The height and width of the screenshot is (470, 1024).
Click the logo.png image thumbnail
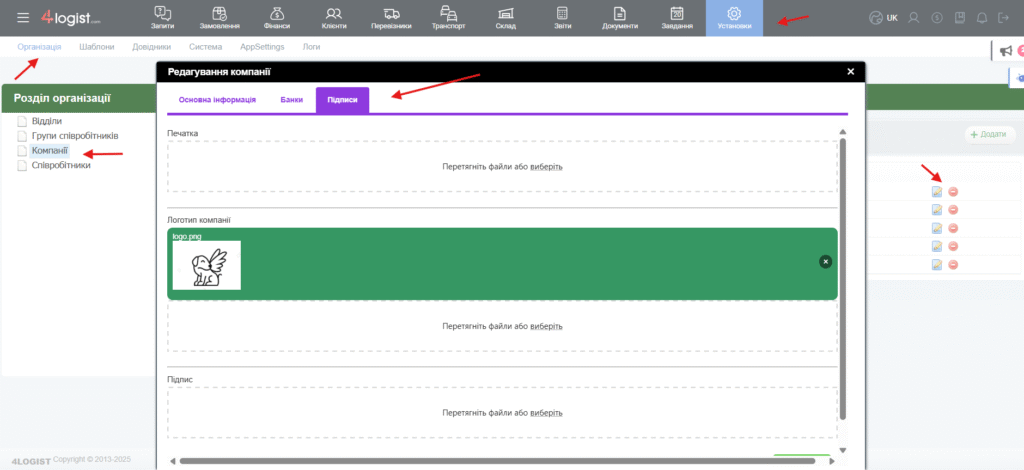pos(206,265)
